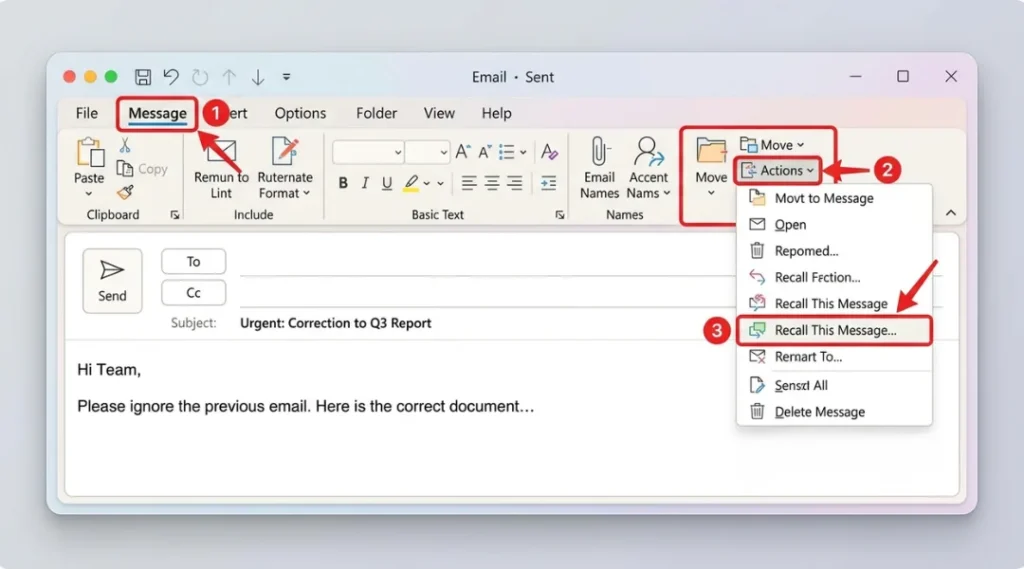
Task: Toggle italic formatting
Action: (365, 184)
